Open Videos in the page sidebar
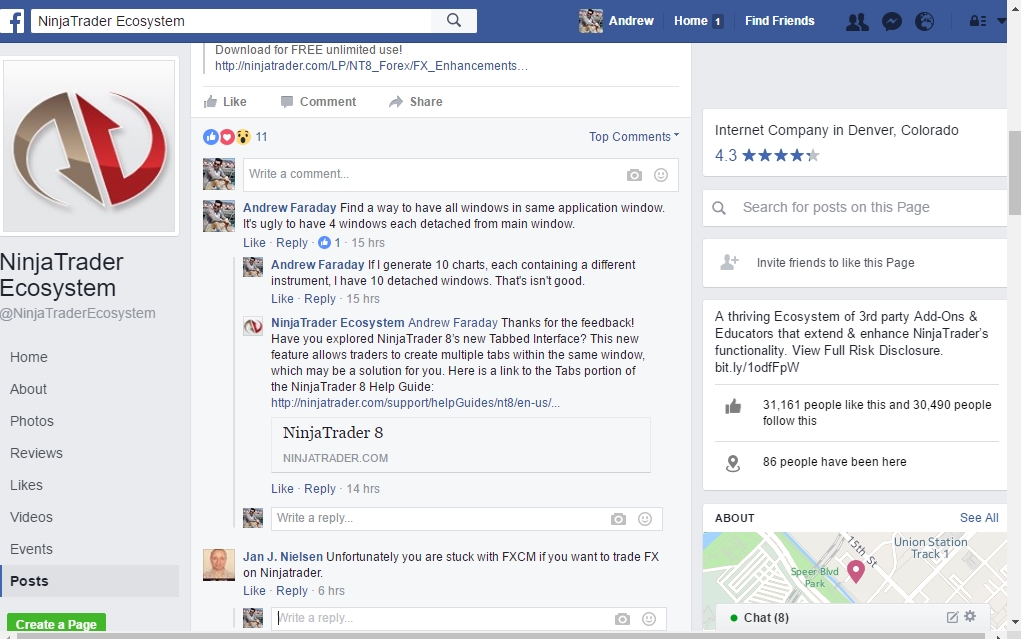This screenshot has width=1021, height=639. 31,517
